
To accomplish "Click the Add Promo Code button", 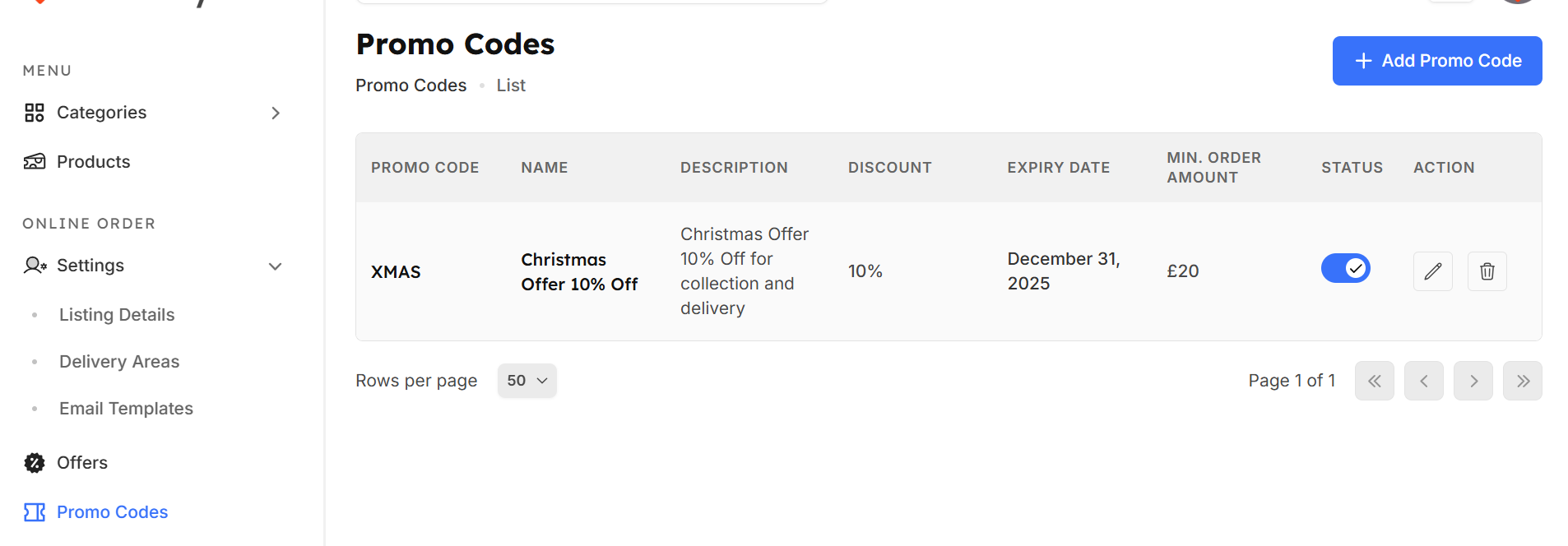I will click(1436, 61).
